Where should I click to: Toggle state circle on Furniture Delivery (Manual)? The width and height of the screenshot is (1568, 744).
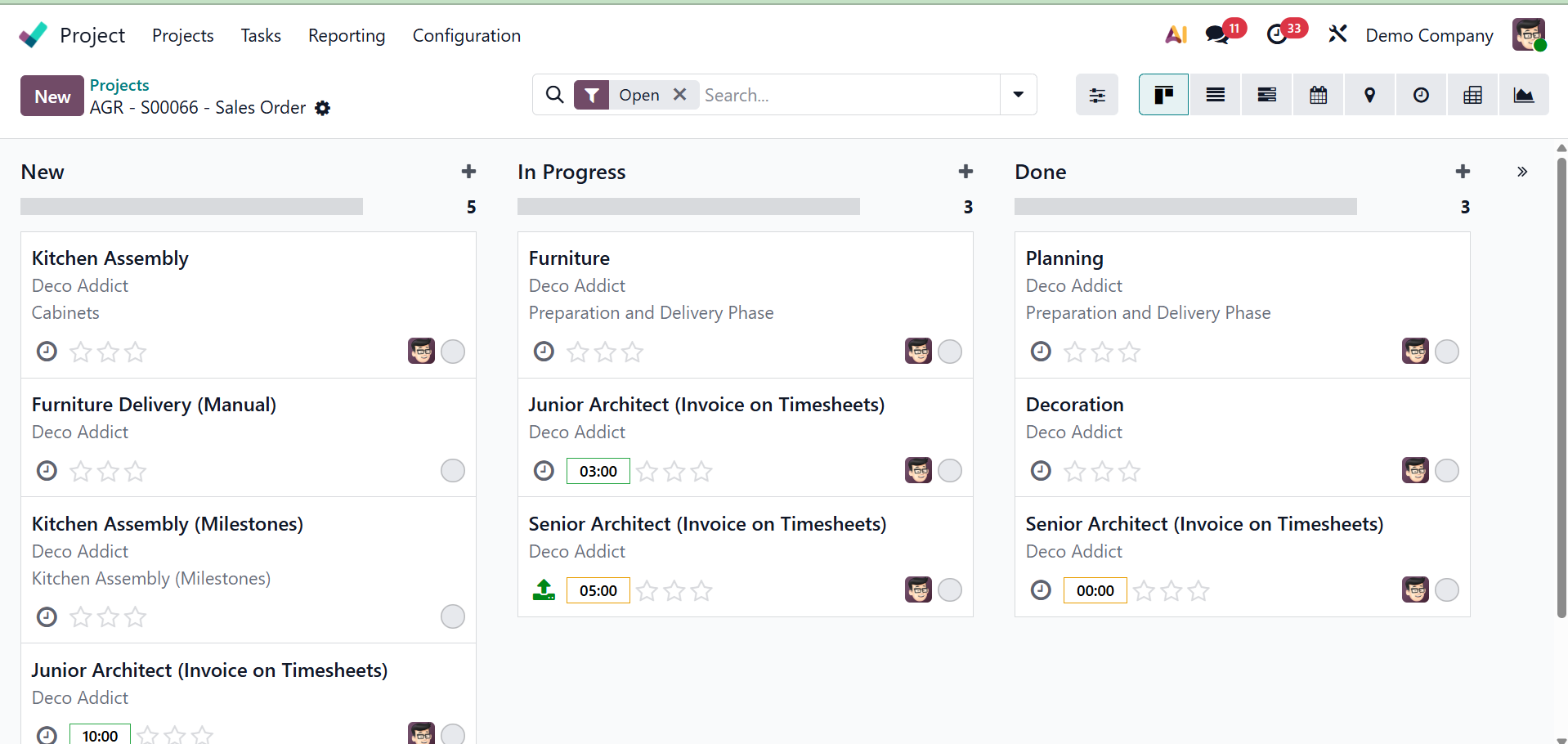point(453,471)
